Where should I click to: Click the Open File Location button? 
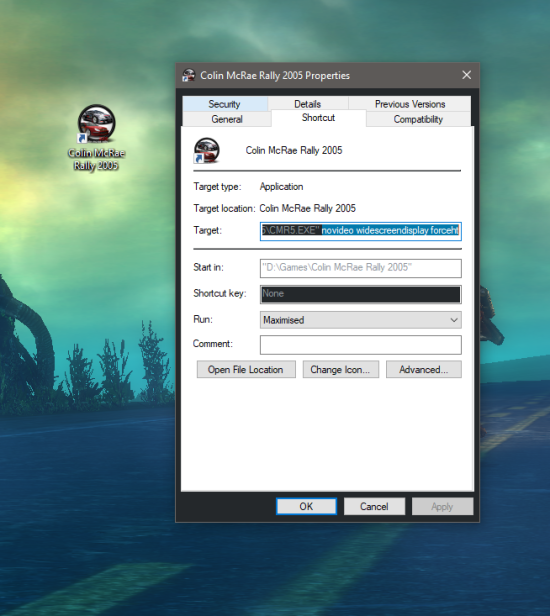point(246,370)
